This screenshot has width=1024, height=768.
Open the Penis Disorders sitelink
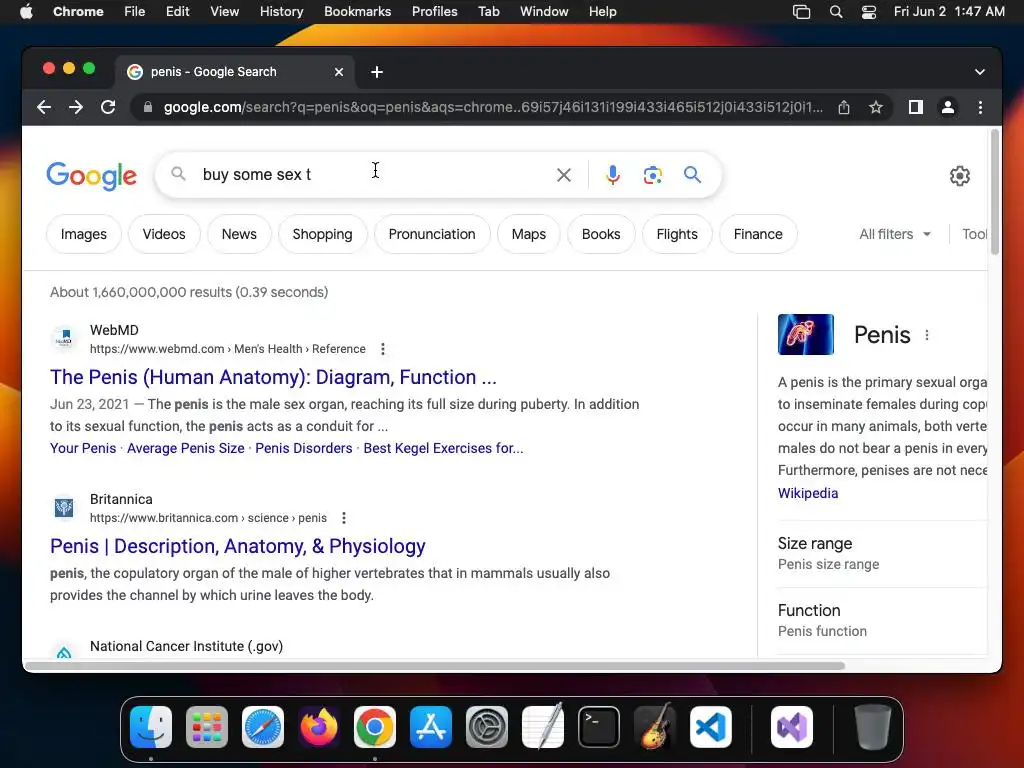304,448
